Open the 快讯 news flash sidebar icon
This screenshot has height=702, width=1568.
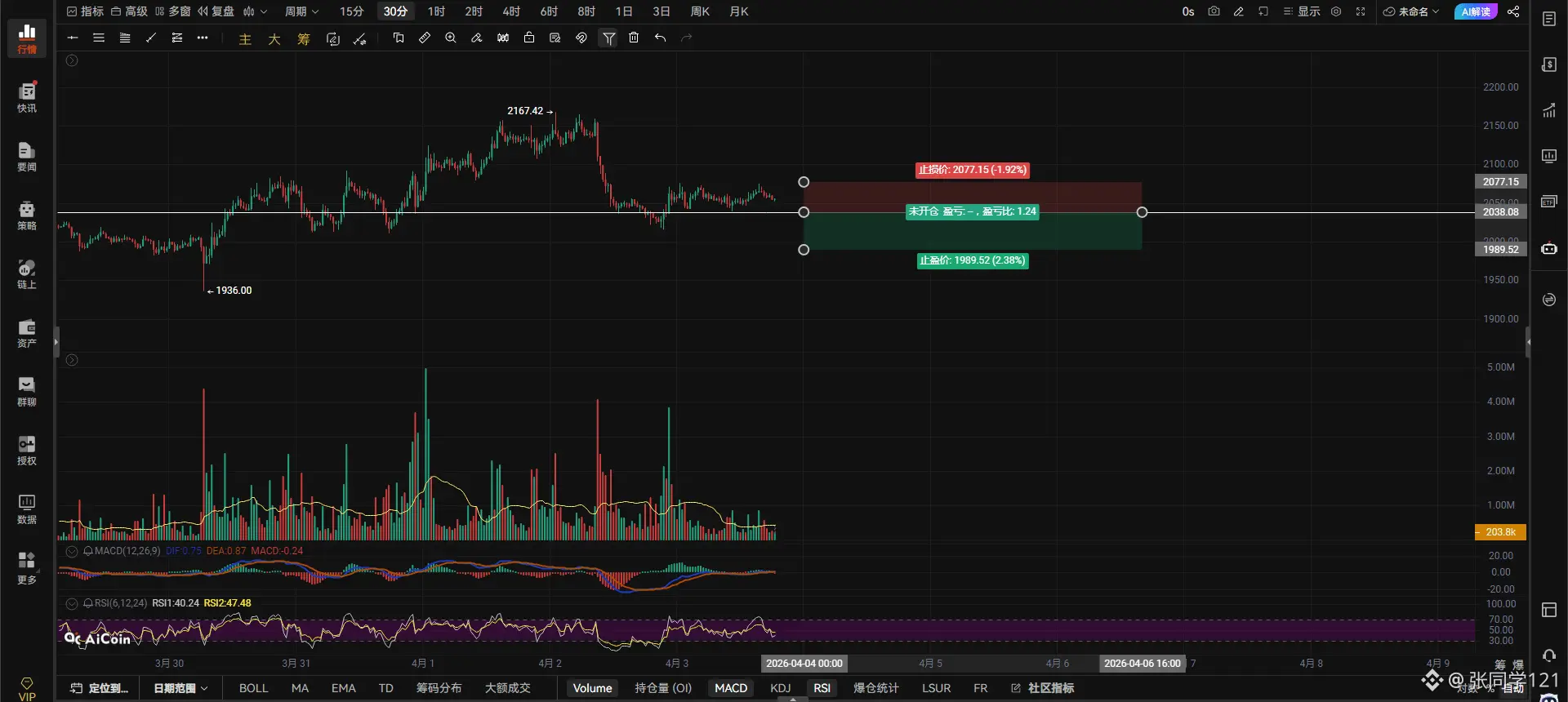27,97
